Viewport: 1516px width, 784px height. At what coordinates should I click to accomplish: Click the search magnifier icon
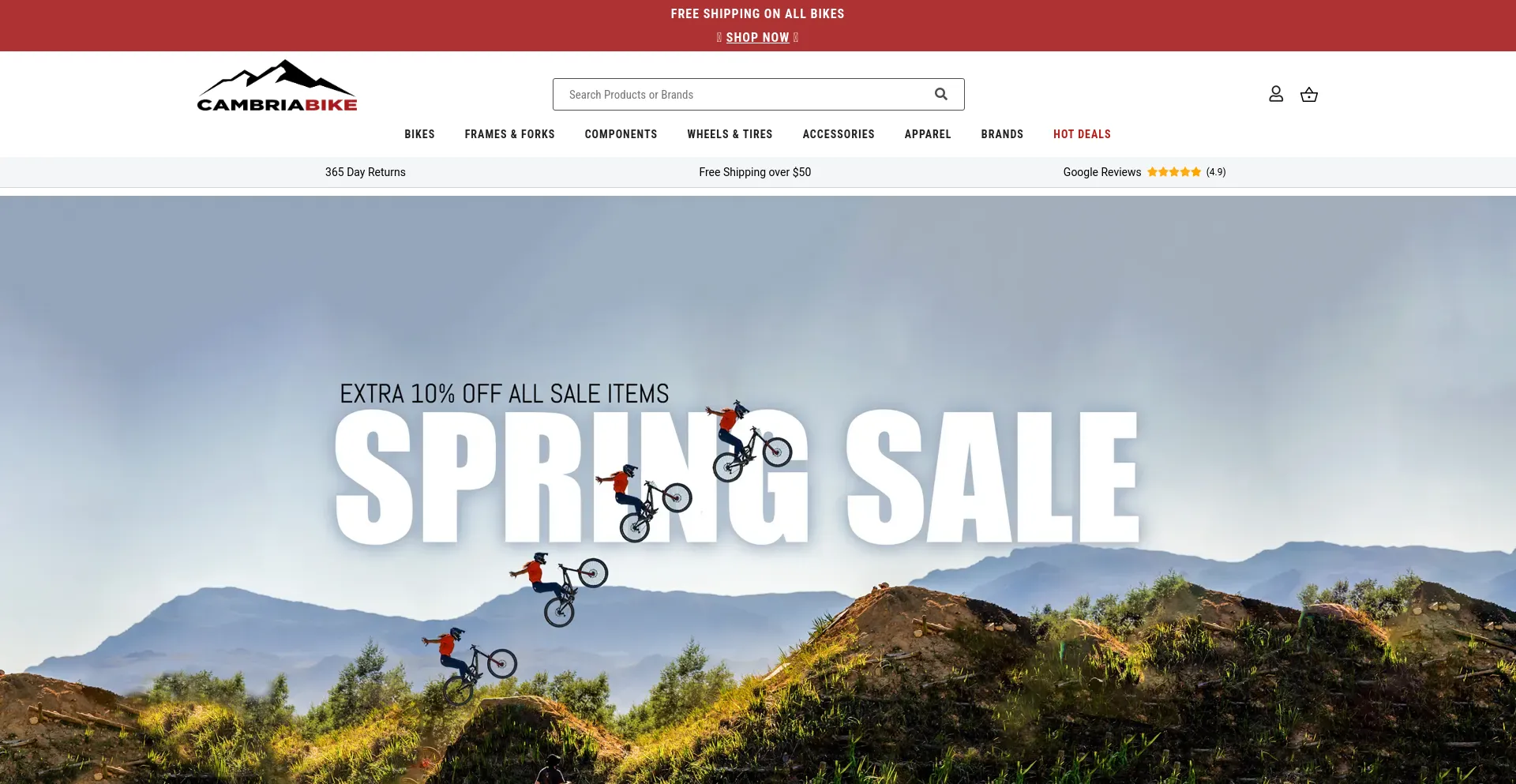(x=940, y=94)
